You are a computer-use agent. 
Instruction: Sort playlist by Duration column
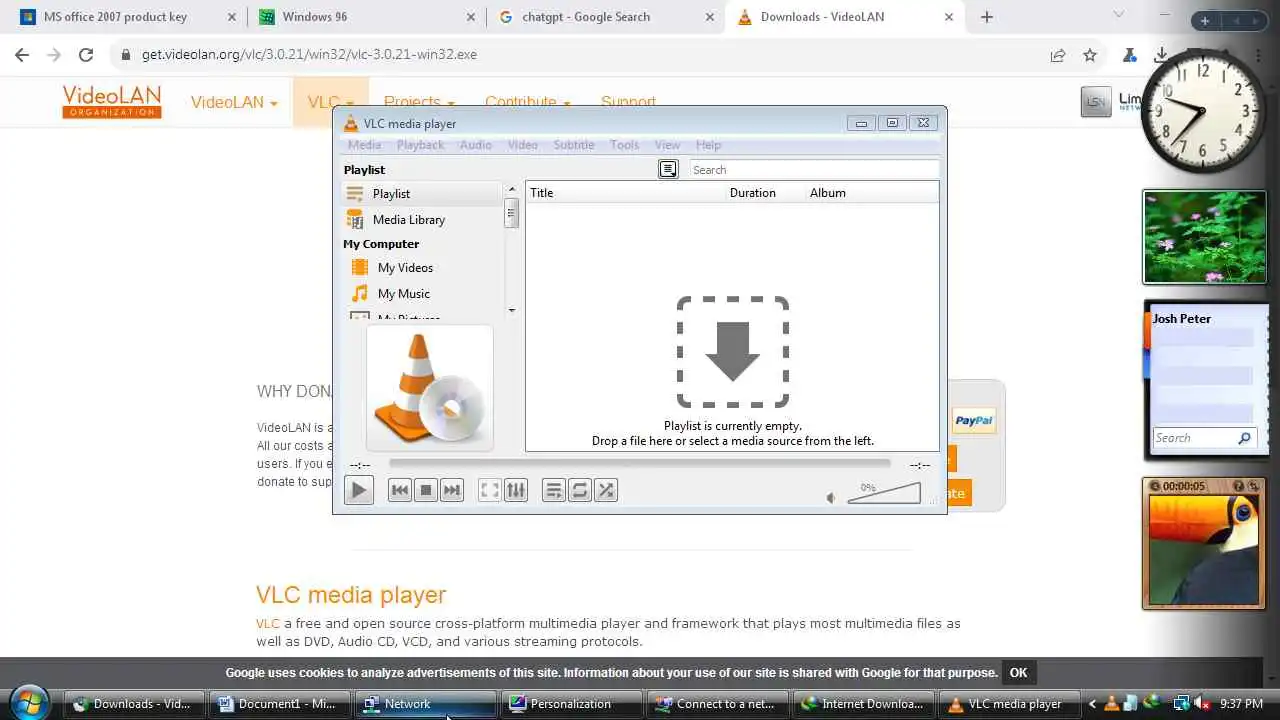766,193
